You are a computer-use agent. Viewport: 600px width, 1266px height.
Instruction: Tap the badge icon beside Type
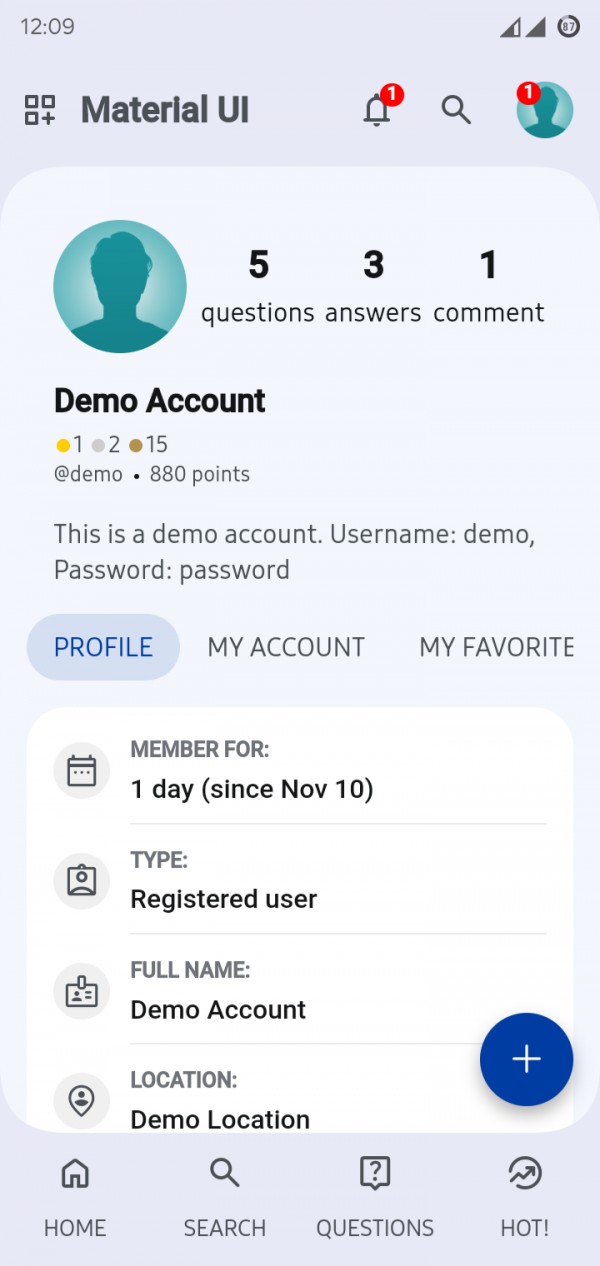[x=81, y=881]
